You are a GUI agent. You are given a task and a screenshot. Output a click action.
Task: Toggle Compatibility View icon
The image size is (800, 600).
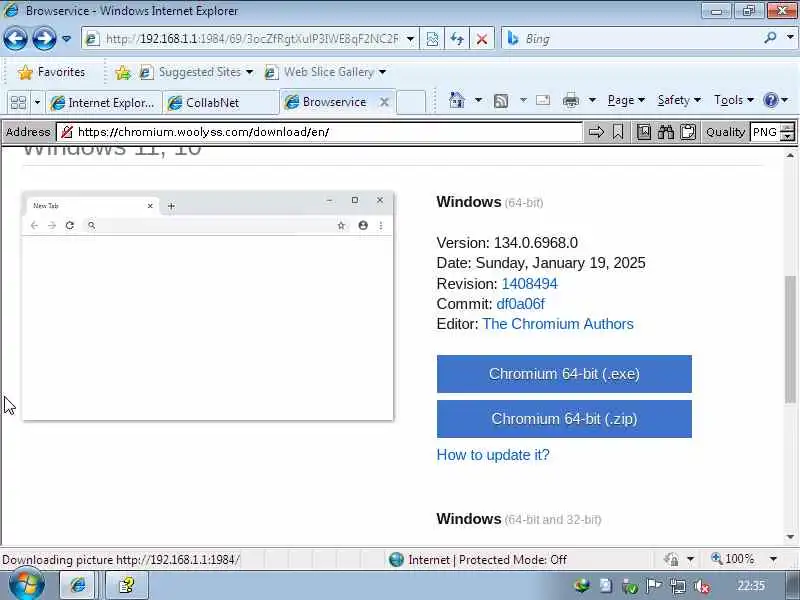[432, 39]
